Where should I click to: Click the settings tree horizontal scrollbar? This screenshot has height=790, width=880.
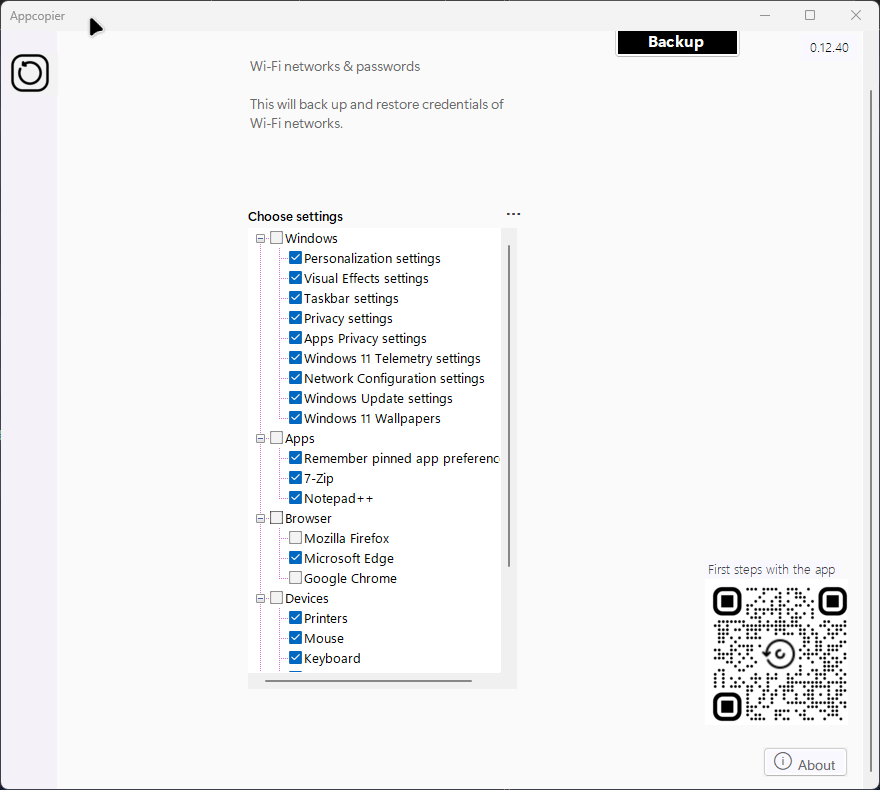point(368,681)
